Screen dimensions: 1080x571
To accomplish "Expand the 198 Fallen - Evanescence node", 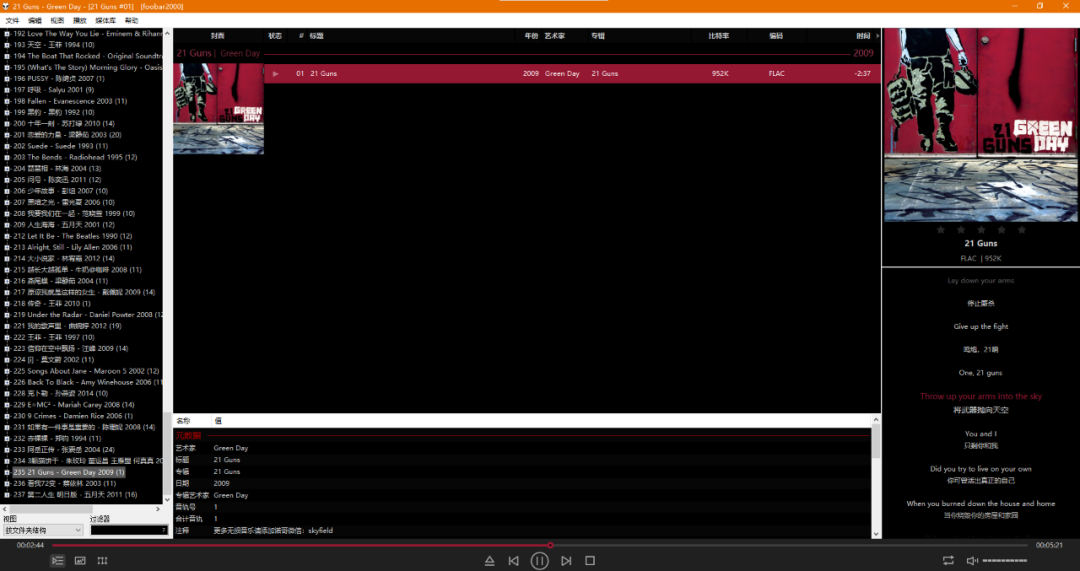I will pos(7,101).
